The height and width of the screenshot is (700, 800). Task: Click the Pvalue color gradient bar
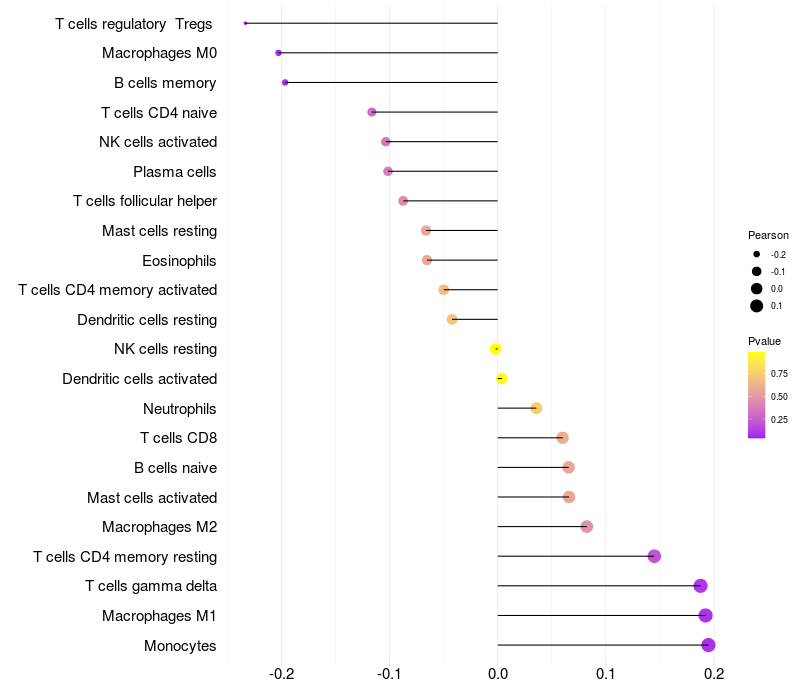click(757, 395)
